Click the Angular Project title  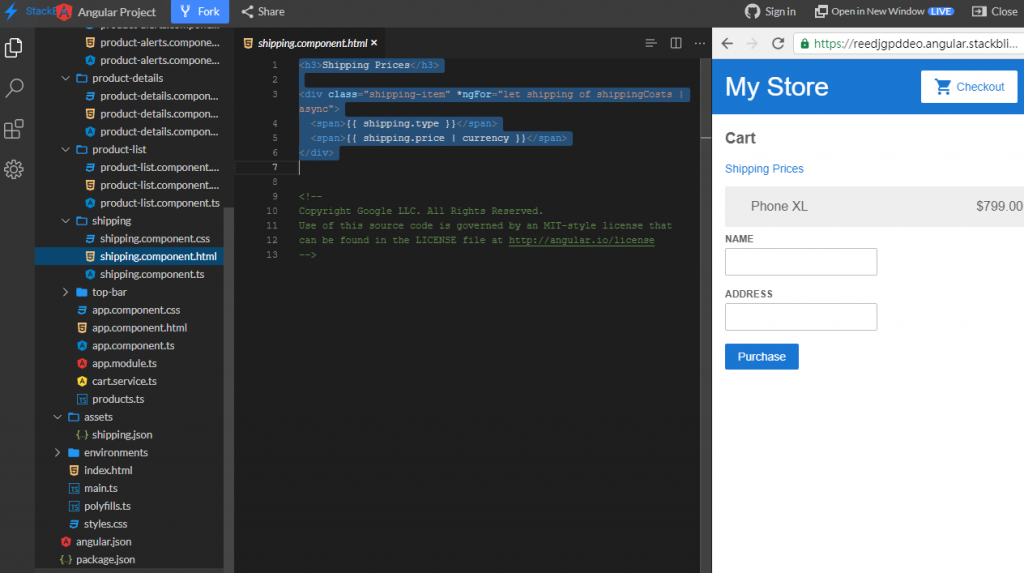[117, 12]
